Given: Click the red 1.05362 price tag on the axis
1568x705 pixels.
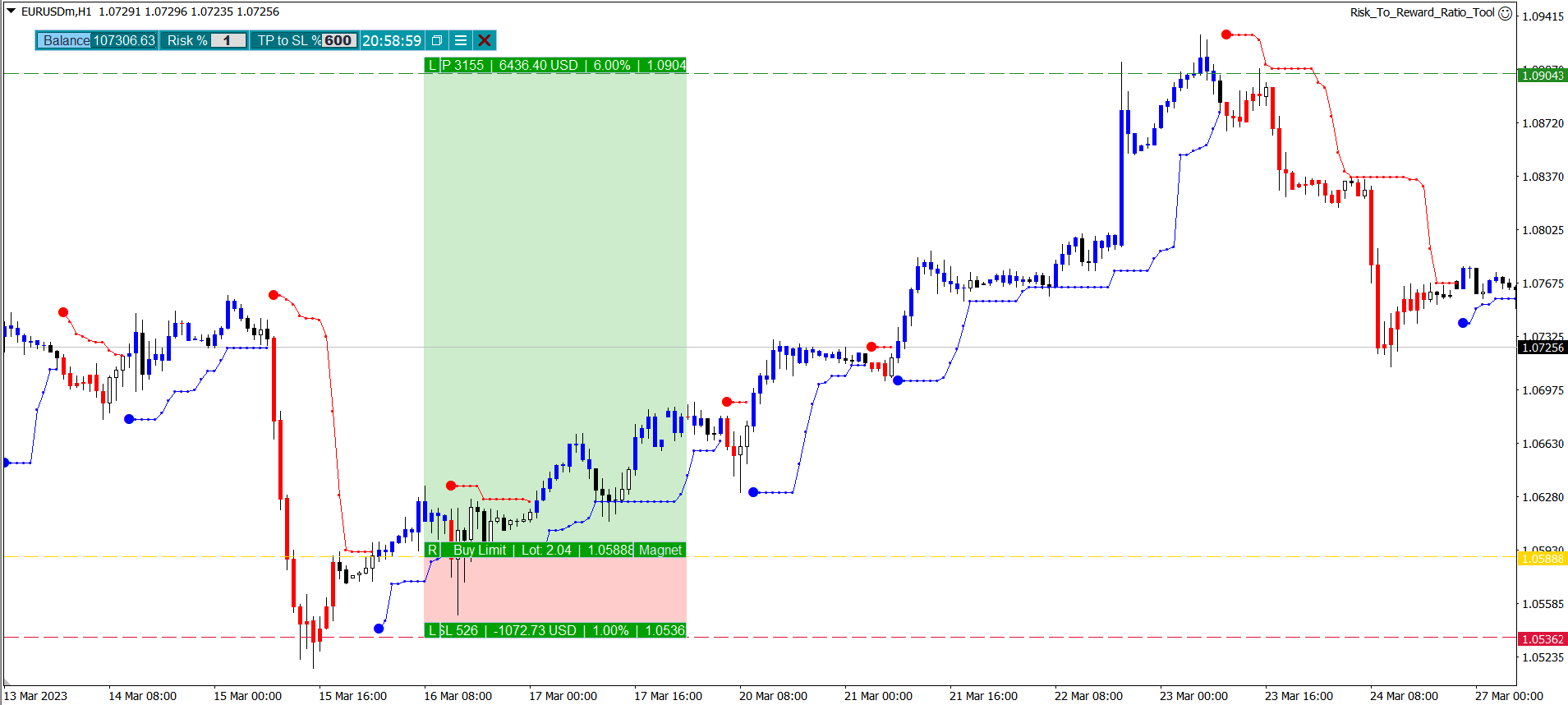Looking at the screenshot, I should [x=1543, y=639].
